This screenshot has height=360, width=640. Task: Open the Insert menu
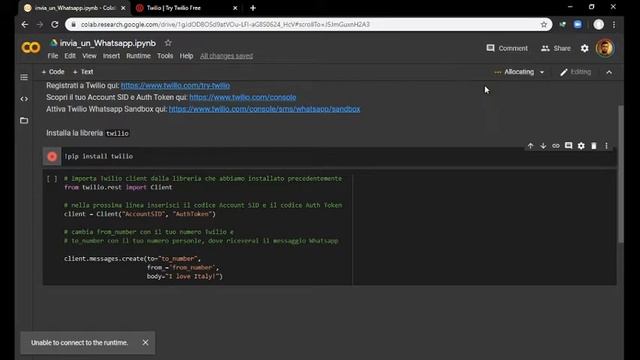111,56
